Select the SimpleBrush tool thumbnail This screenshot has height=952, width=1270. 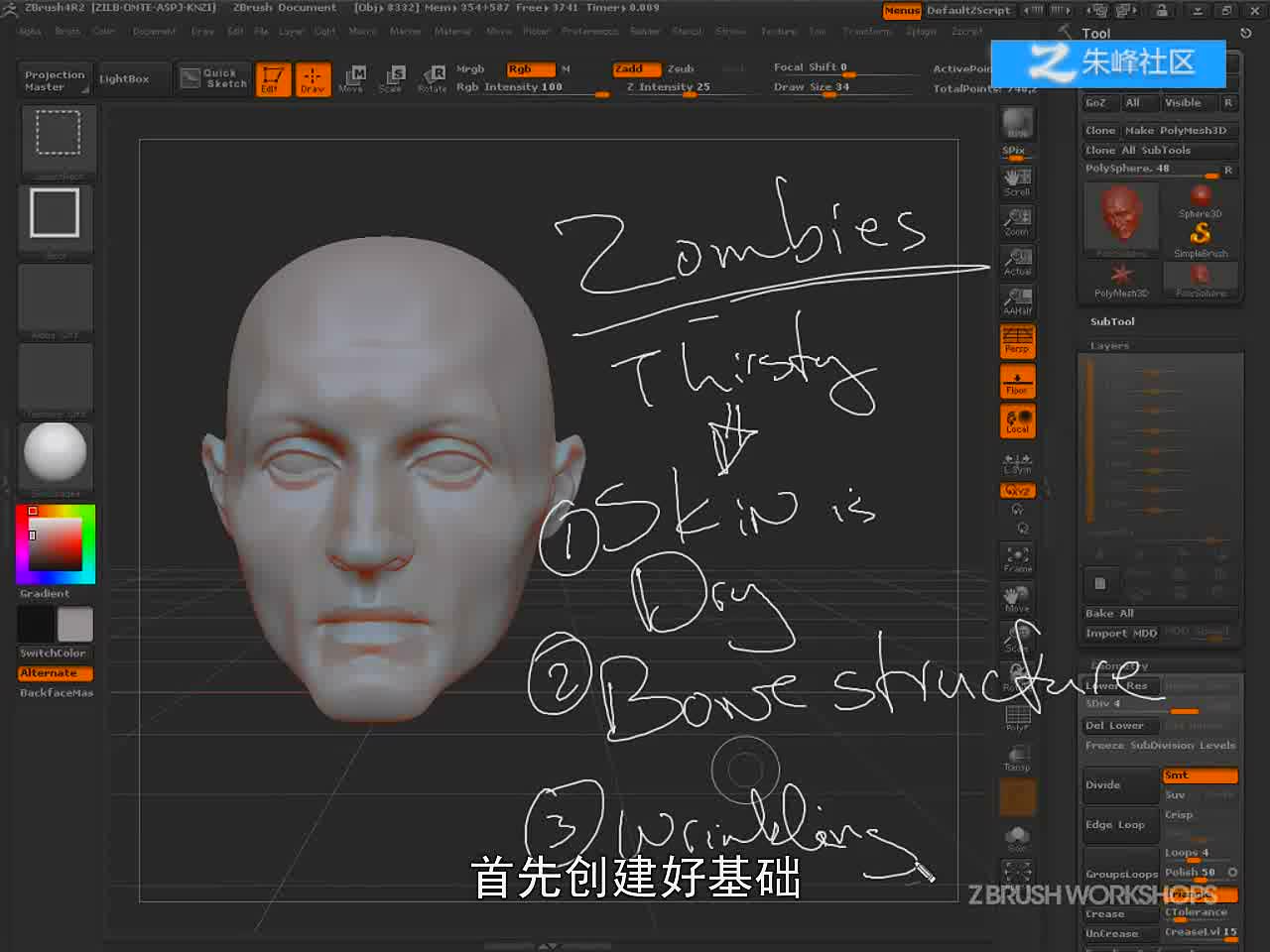(1201, 239)
